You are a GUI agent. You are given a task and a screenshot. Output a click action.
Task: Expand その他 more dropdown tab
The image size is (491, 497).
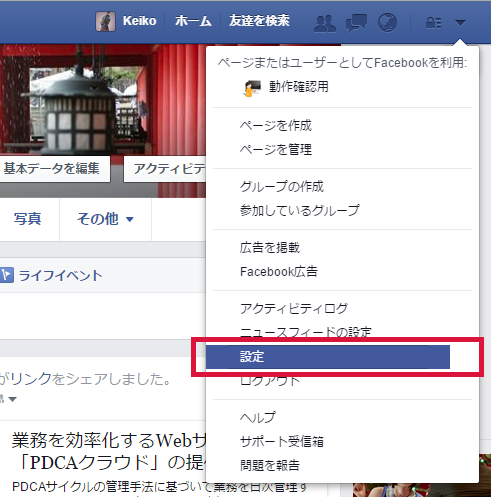click(105, 219)
